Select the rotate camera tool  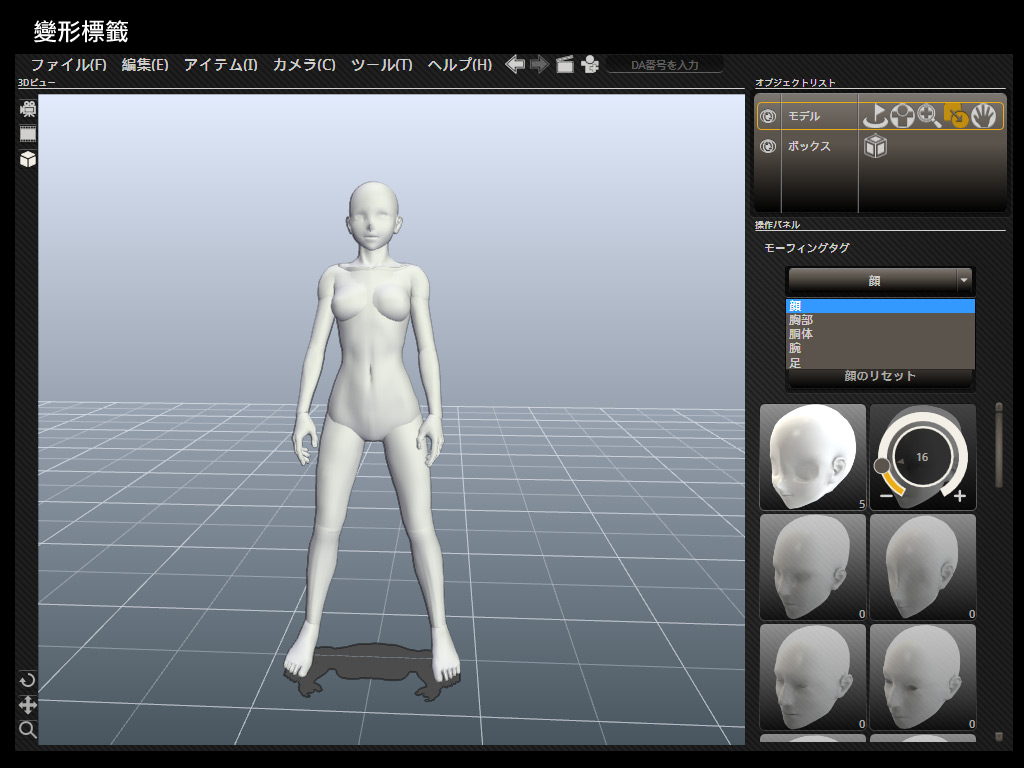click(28, 680)
